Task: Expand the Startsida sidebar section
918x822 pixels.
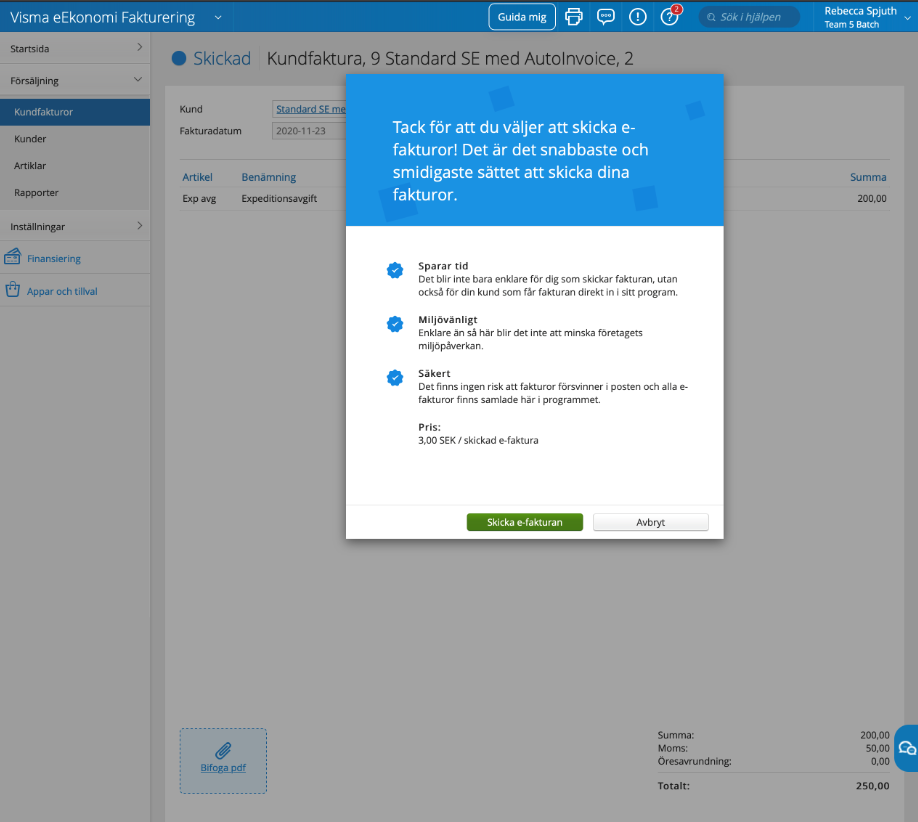Action: tap(139, 47)
